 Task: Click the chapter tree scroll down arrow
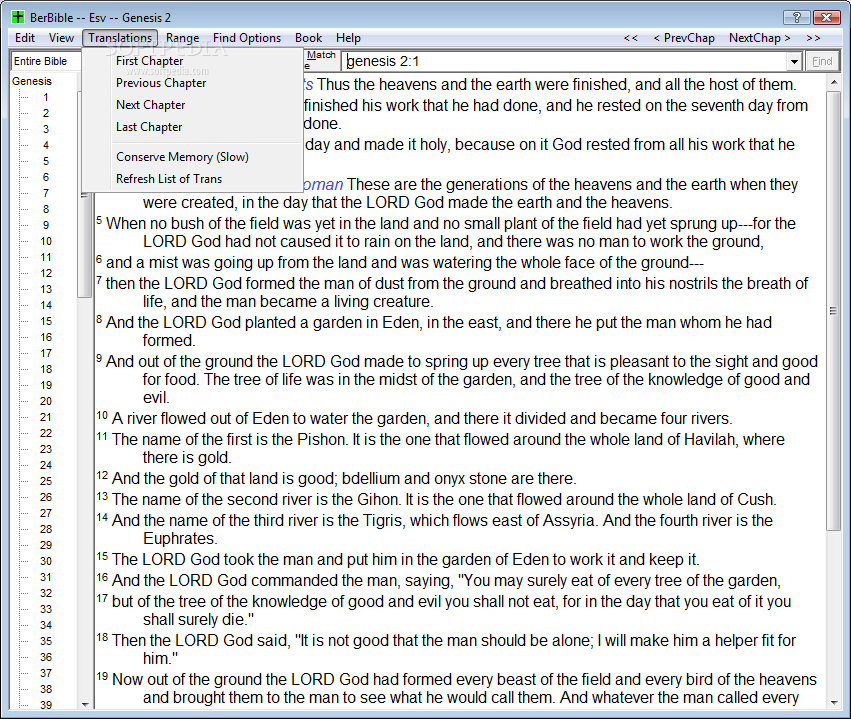pos(85,704)
